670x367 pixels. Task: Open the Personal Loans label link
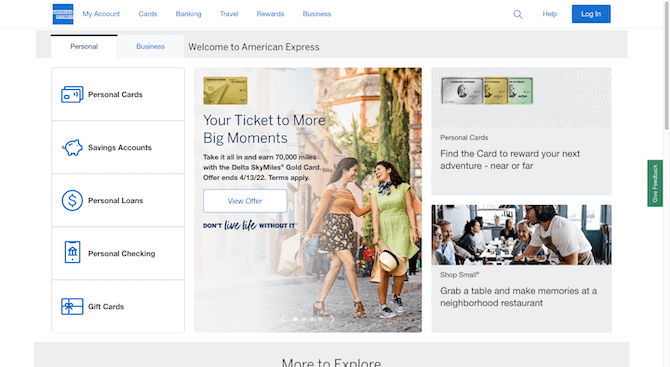(115, 200)
